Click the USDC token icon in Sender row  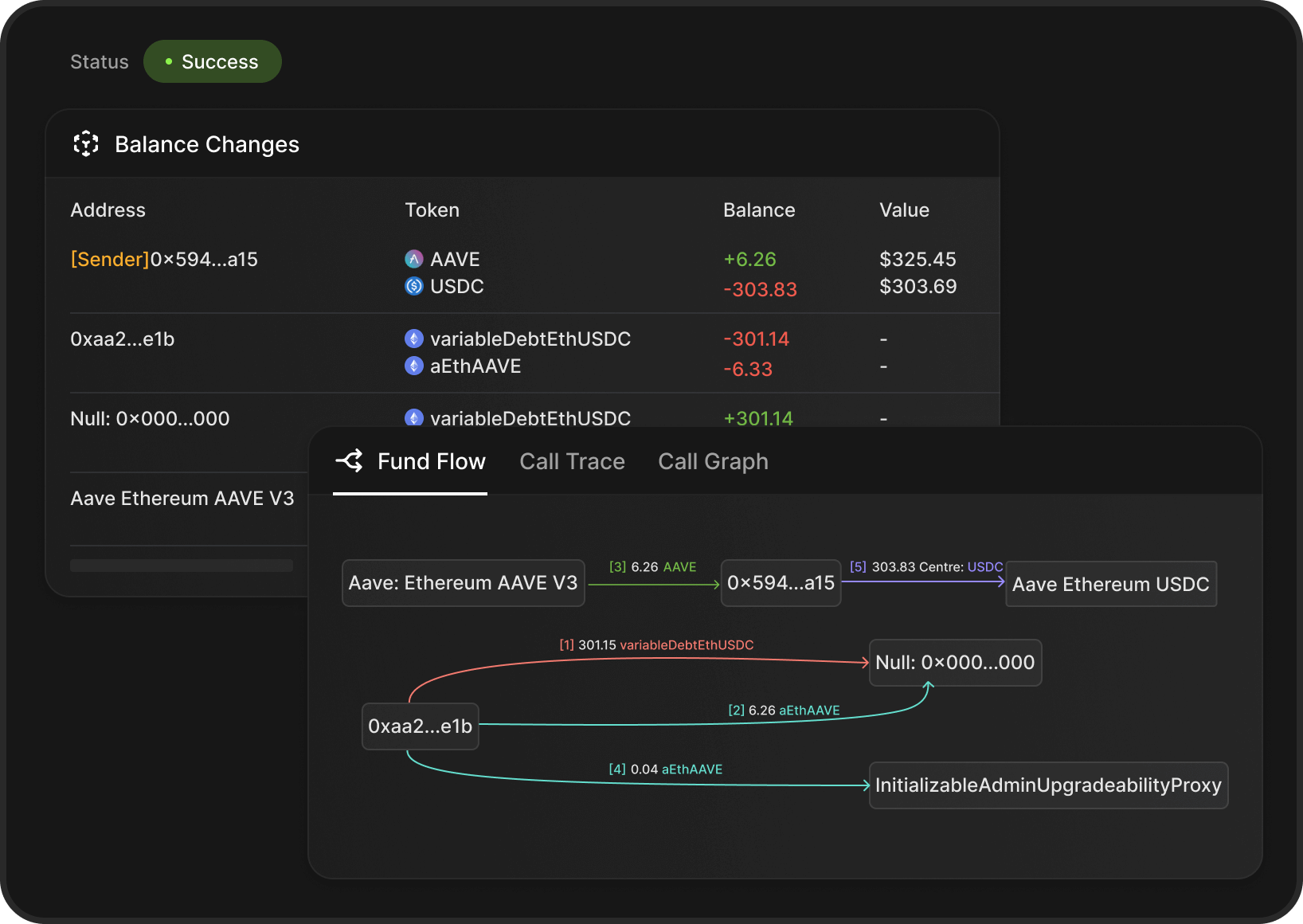tap(414, 286)
